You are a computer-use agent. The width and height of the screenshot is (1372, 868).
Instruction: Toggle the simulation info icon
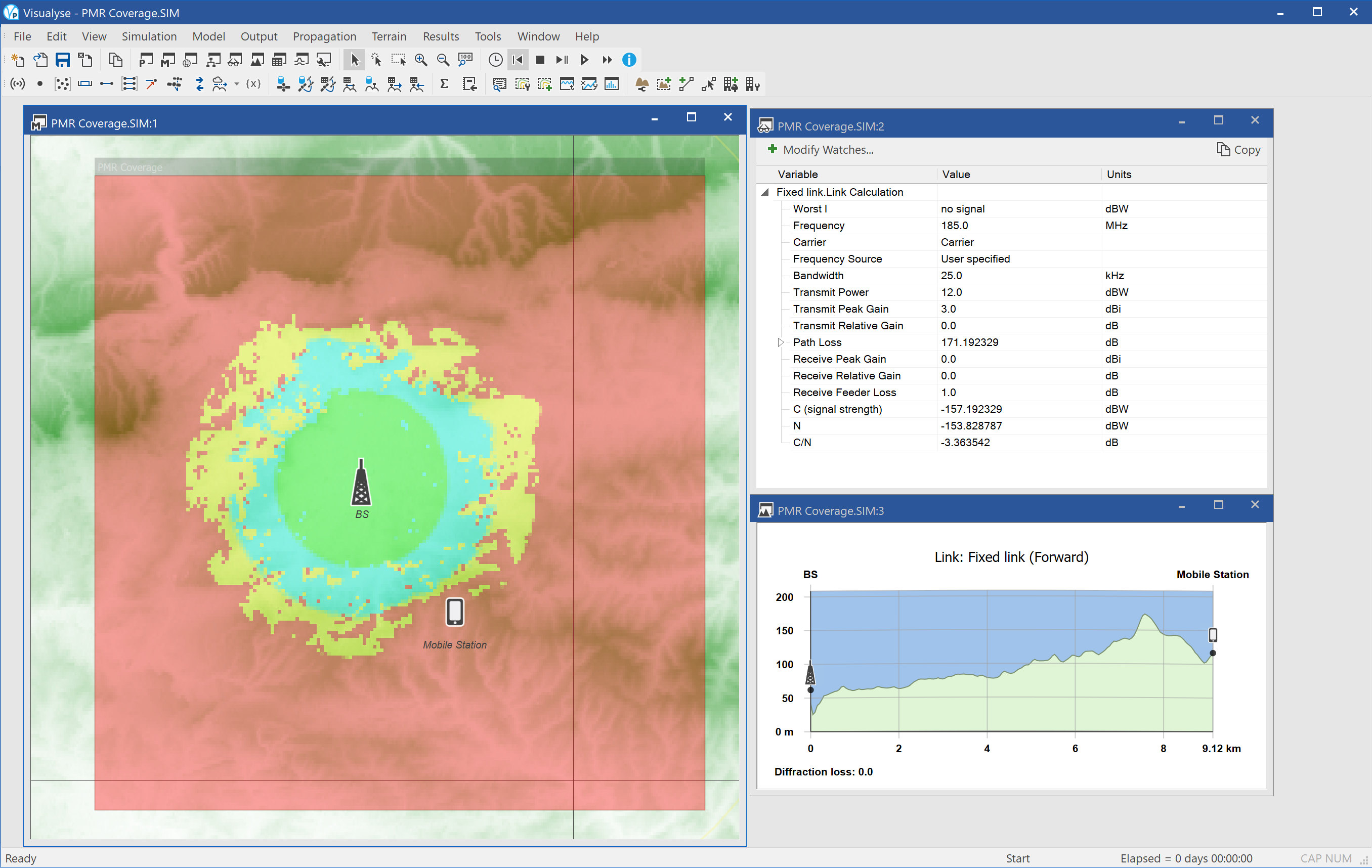tap(630, 60)
